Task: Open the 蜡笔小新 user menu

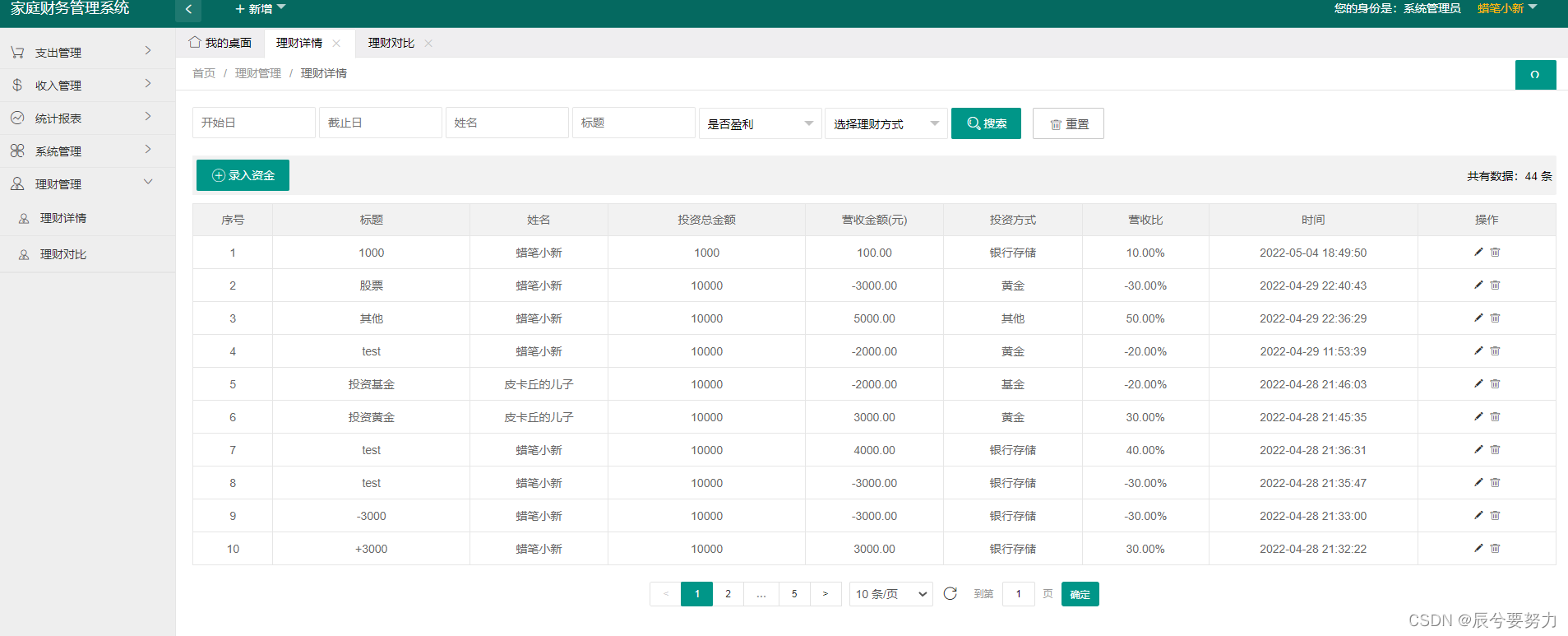Action: (1506, 8)
